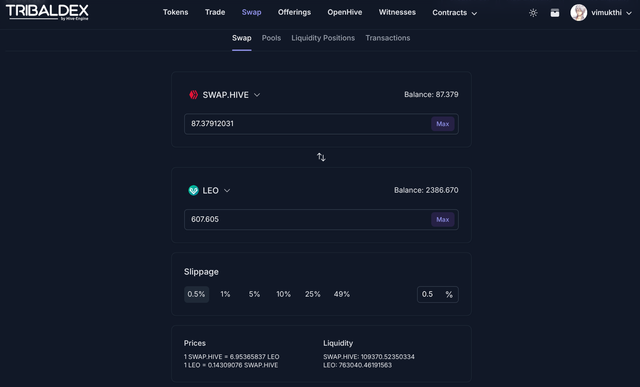Toggle the light/dark theme sun icon
Image resolution: width=640 pixels, height=387 pixels.
pos(533,13)
